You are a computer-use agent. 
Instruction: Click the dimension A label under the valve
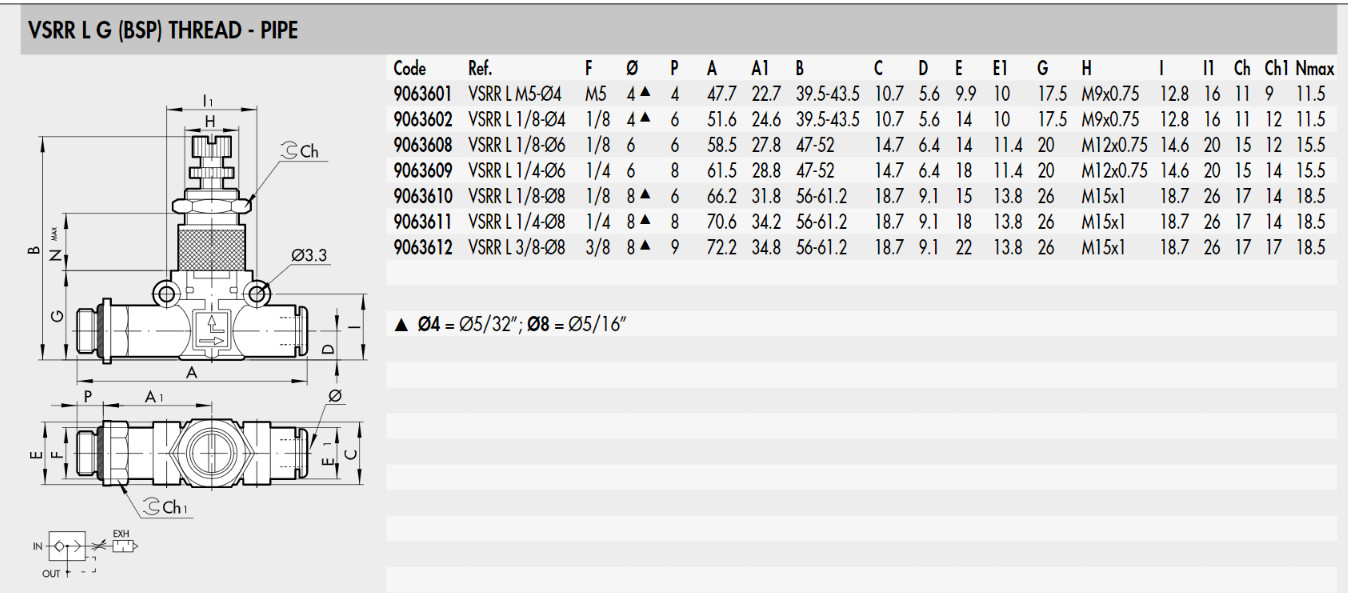191,373
